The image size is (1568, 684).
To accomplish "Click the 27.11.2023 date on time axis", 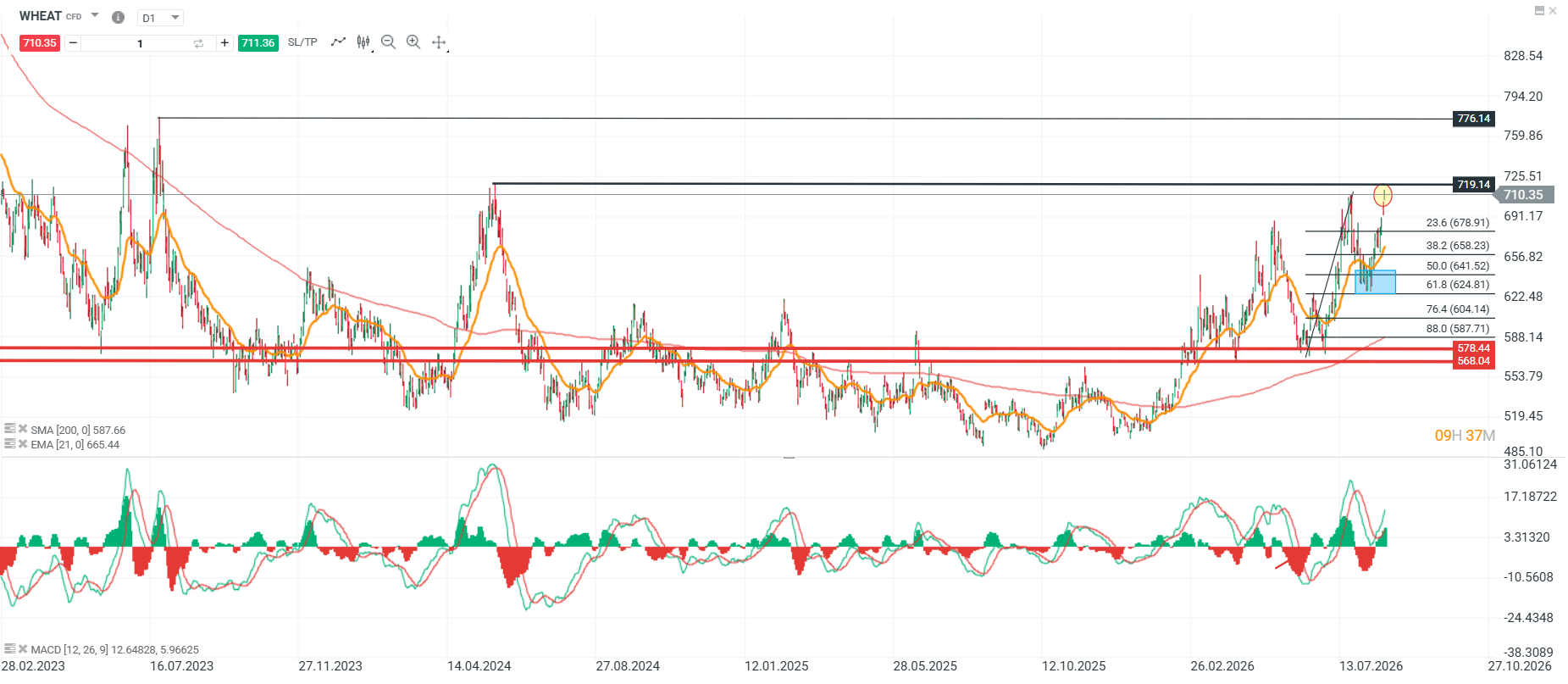I will [330, 666].
